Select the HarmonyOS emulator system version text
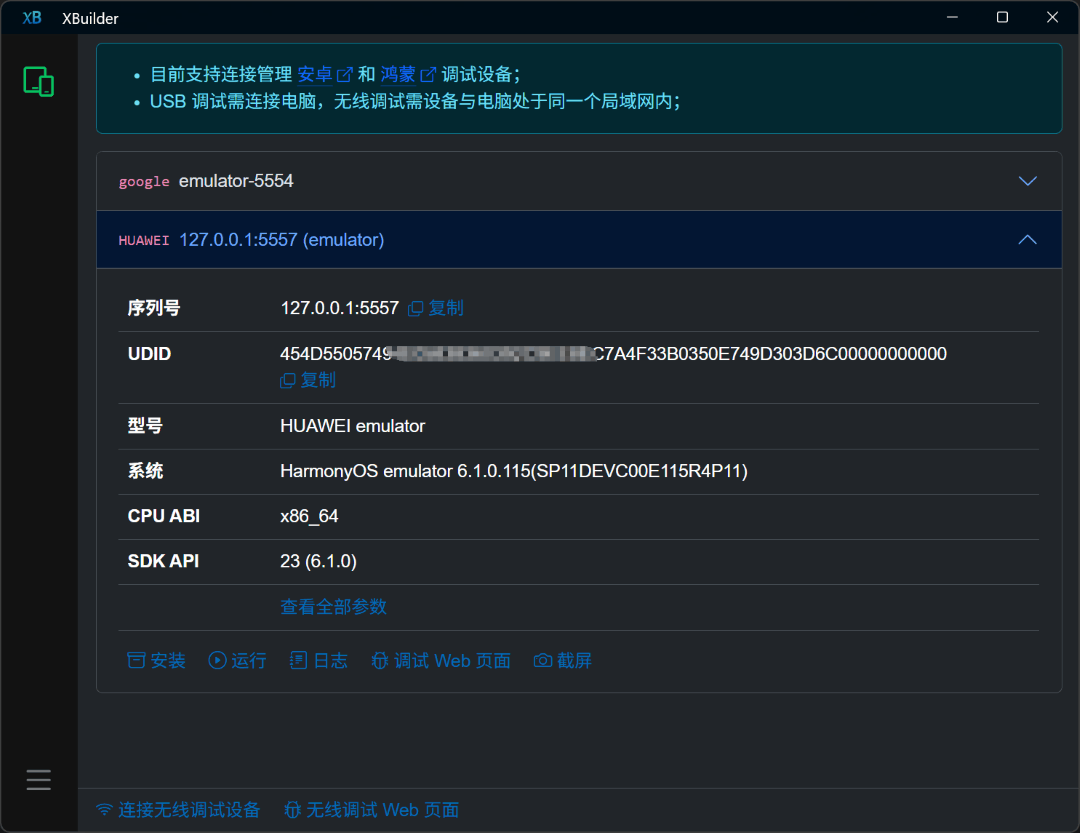Screen dimensions: 1080x833 514,471
